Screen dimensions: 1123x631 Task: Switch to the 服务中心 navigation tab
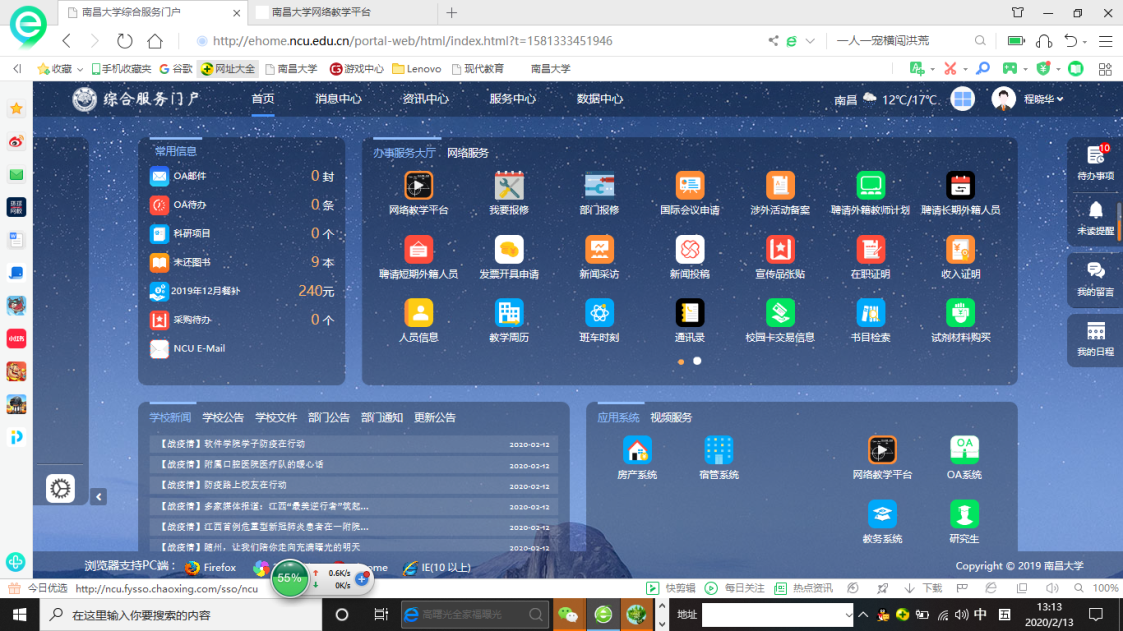pos(512,99)
